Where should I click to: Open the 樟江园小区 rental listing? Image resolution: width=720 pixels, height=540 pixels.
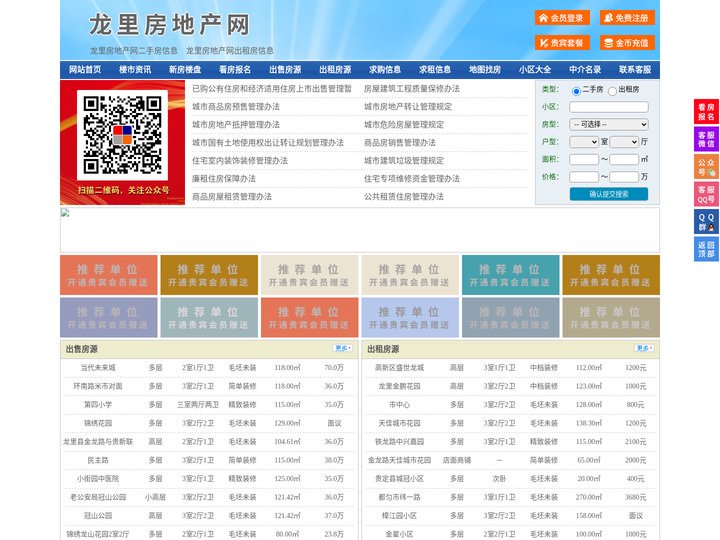click(399, 516)
